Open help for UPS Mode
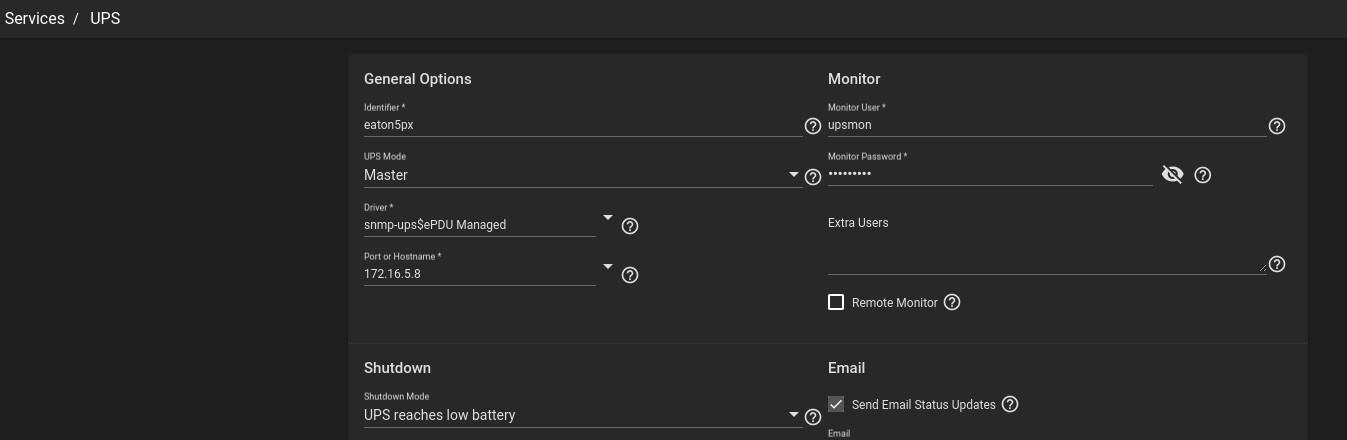Viewport: 1347px width, 440px height. (x=813, y=177)
